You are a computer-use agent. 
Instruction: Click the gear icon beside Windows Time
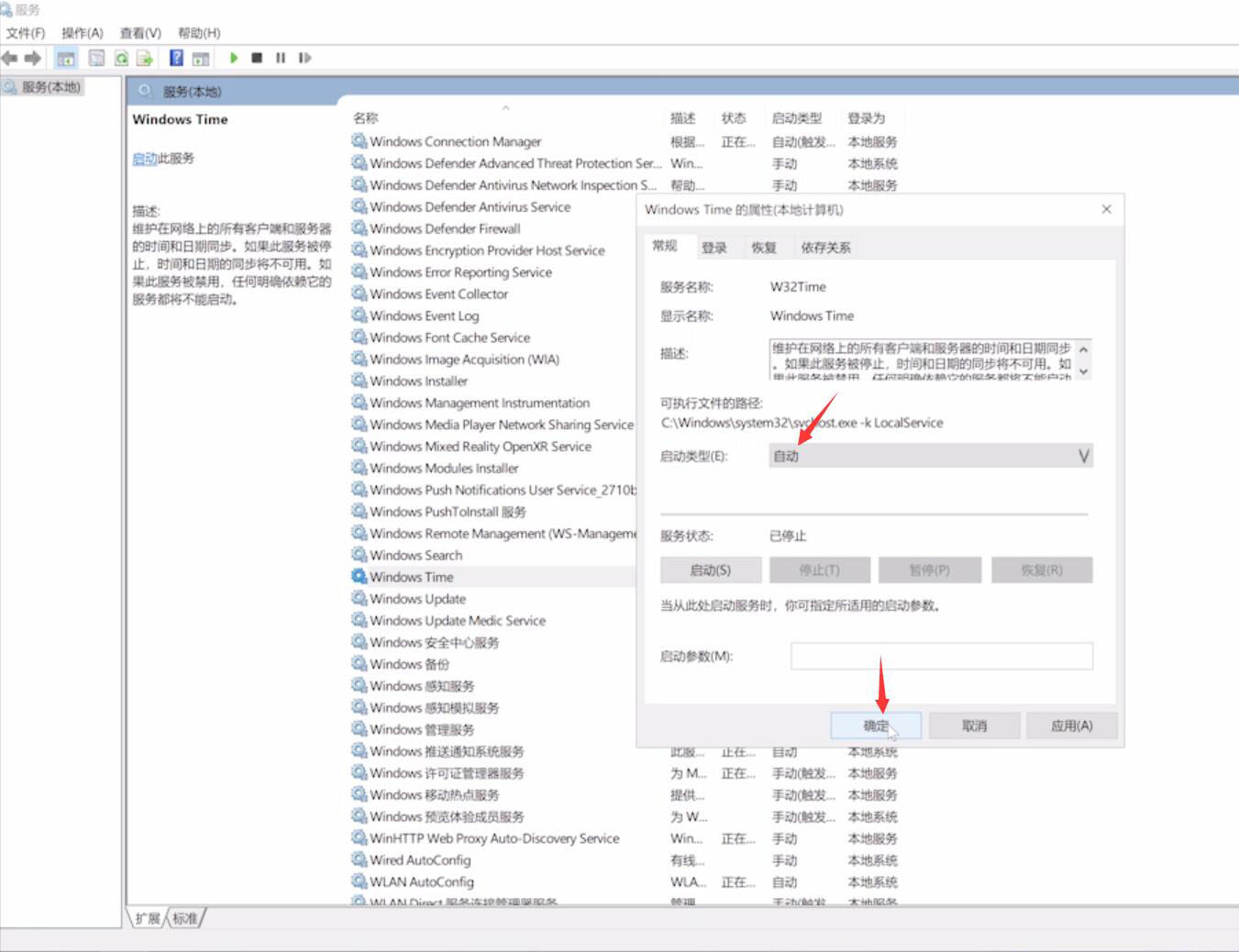pyautogui.click(x=360, y=577)
